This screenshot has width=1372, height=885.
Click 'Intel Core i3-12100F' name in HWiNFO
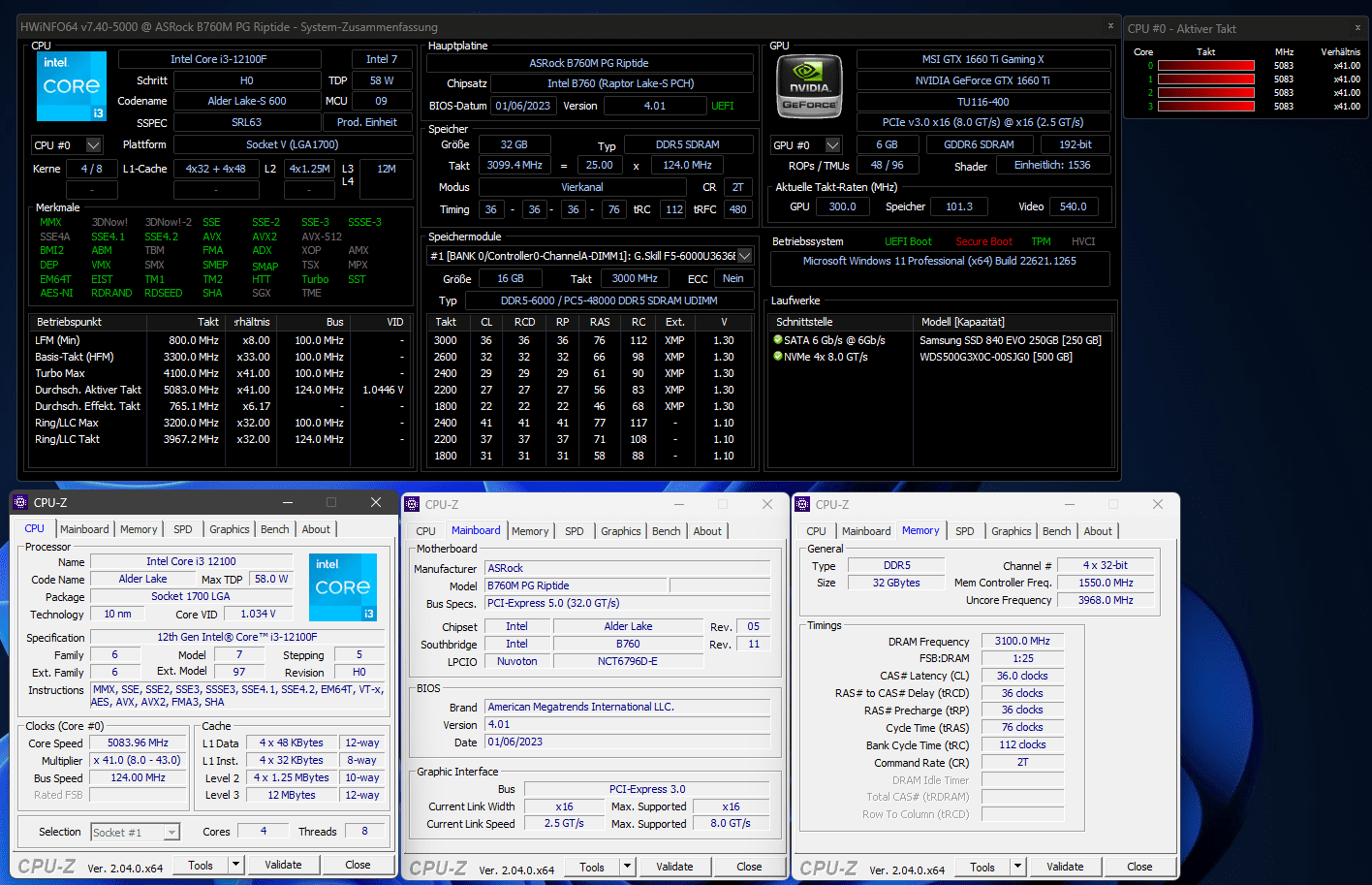219,59
